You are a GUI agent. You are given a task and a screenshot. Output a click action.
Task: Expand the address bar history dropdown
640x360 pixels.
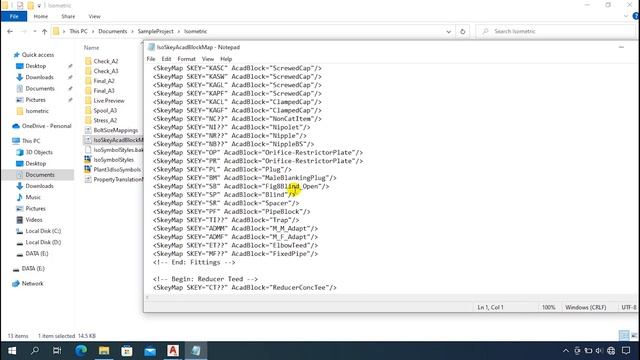[x=449, y=31]
